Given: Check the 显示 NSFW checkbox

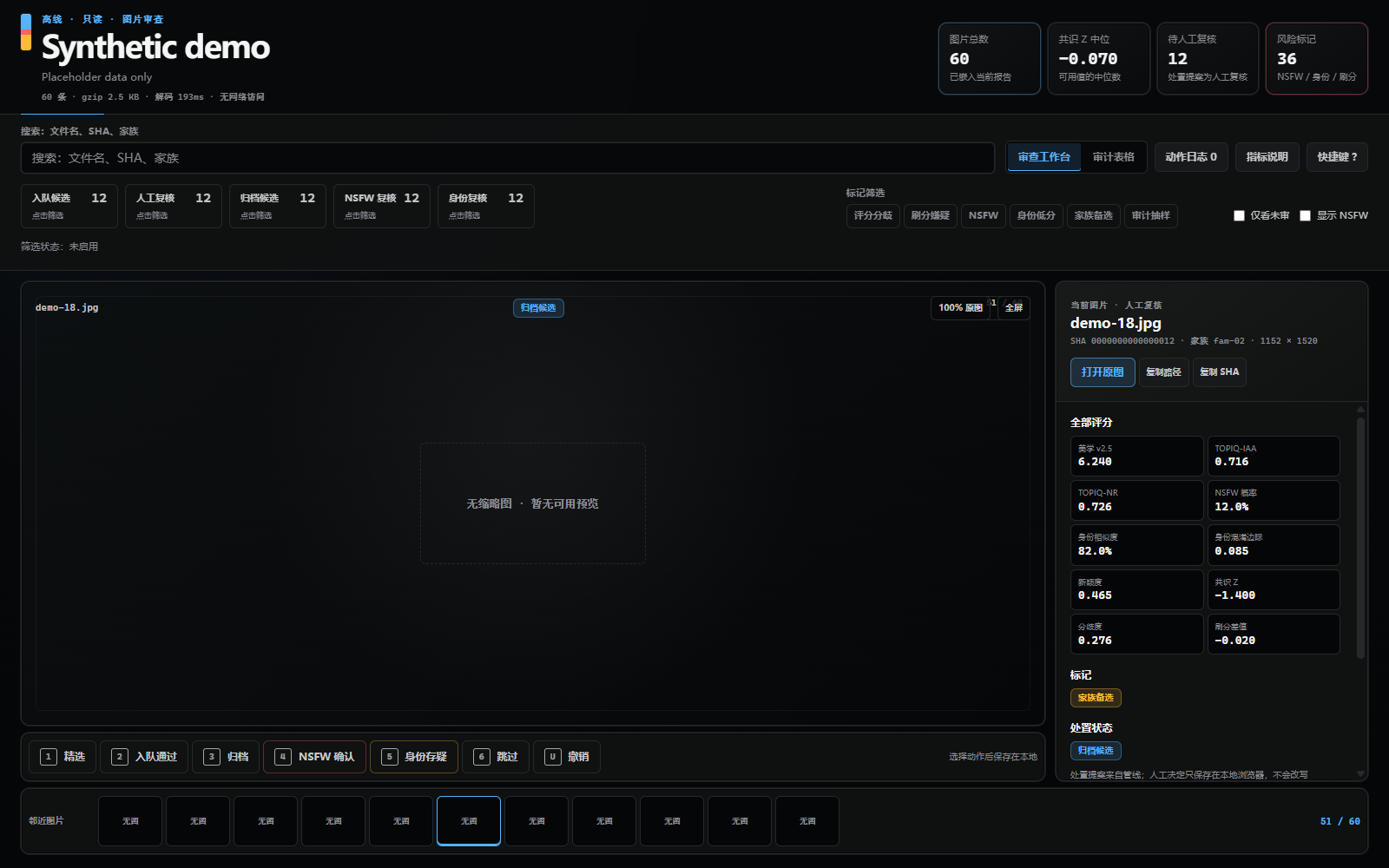Looking at the screenshot, I should point(1306,216).
